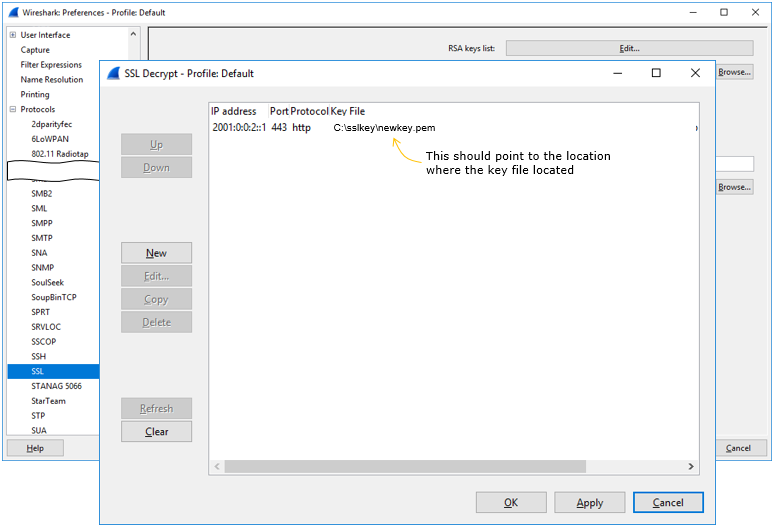The width and height of the screenshot is (775, 529).
Task: Click the Port column header
Action: [279, 111]
